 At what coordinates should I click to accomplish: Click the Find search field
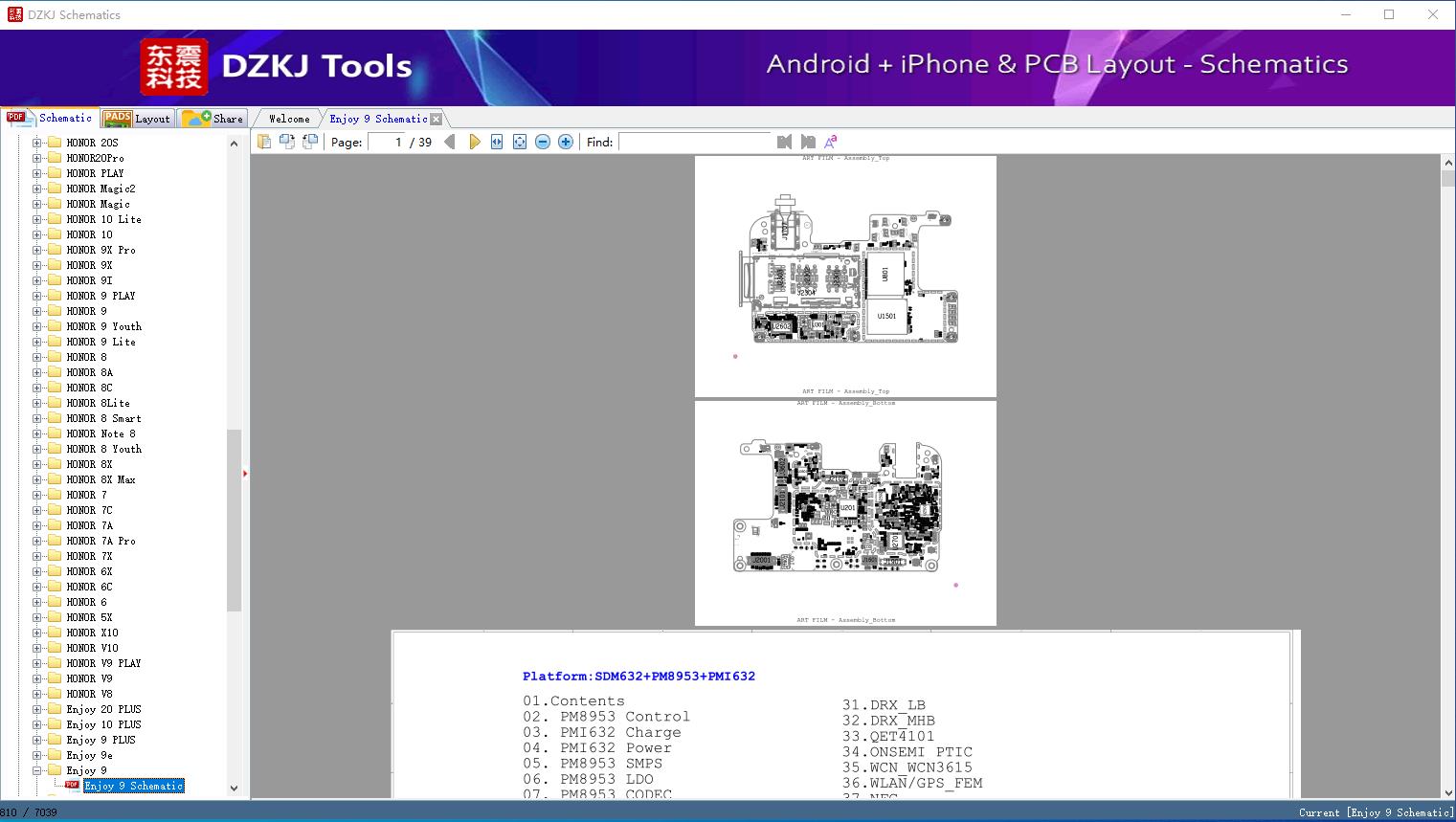695,142
